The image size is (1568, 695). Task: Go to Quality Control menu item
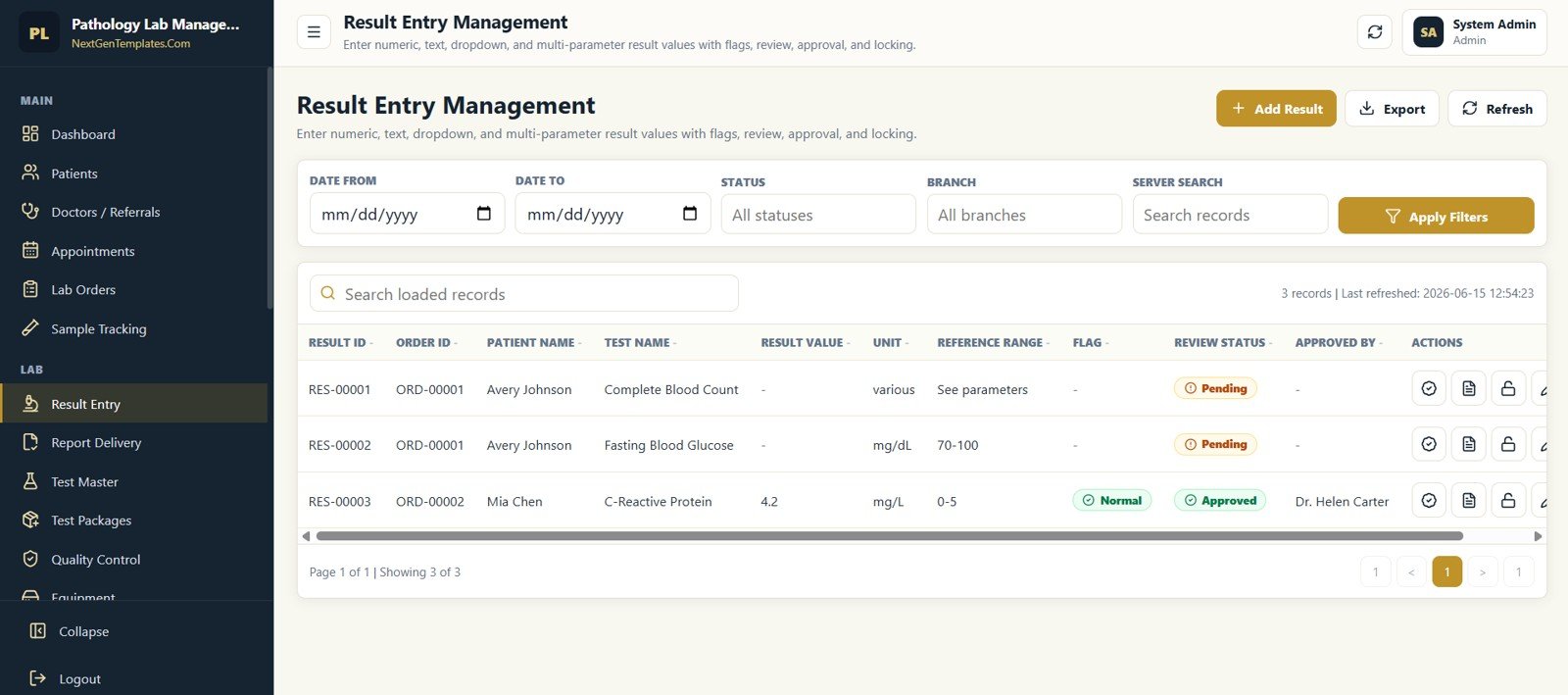[134, 559]
